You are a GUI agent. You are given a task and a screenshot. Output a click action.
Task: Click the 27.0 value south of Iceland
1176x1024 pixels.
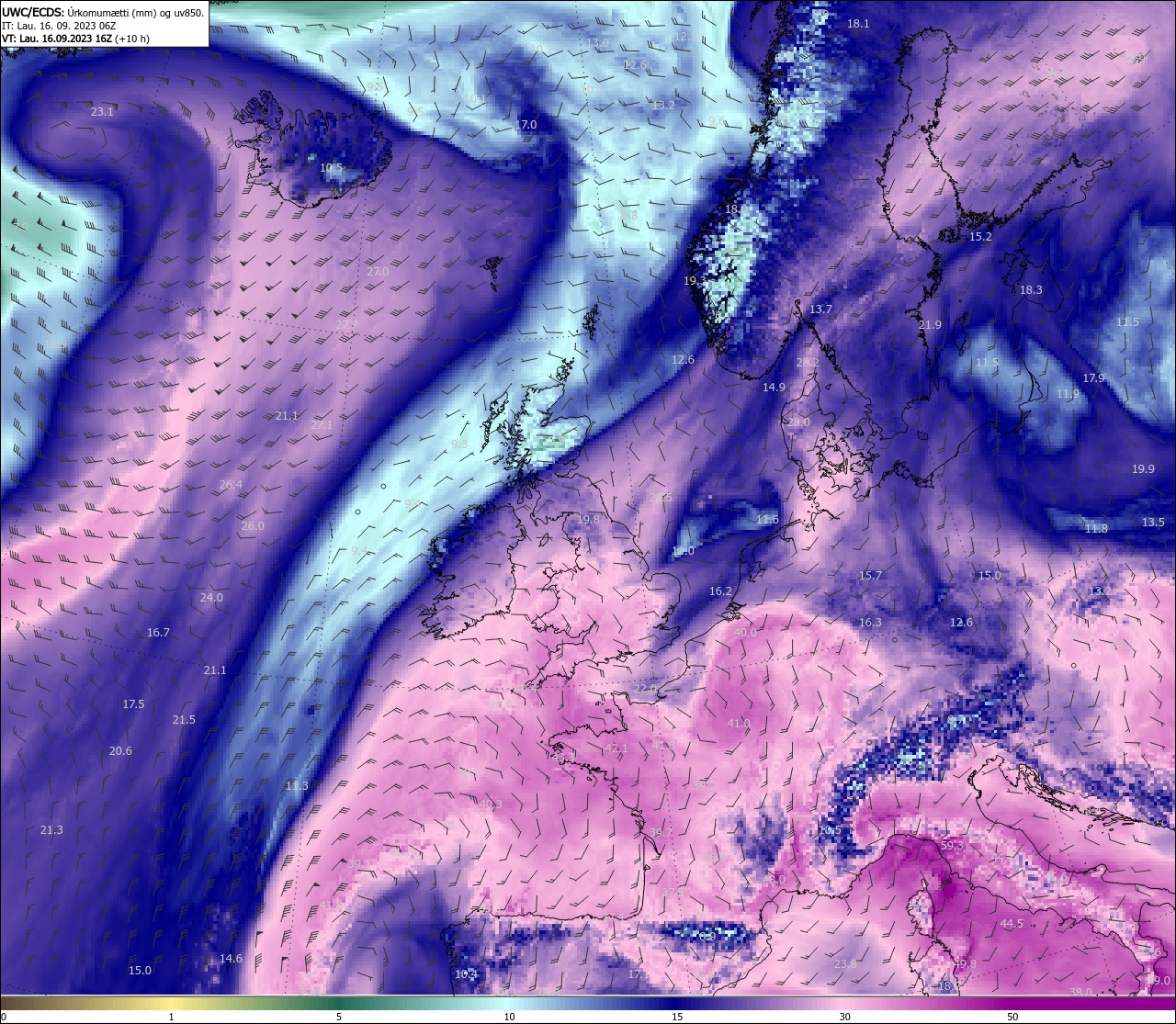[378, 272]
